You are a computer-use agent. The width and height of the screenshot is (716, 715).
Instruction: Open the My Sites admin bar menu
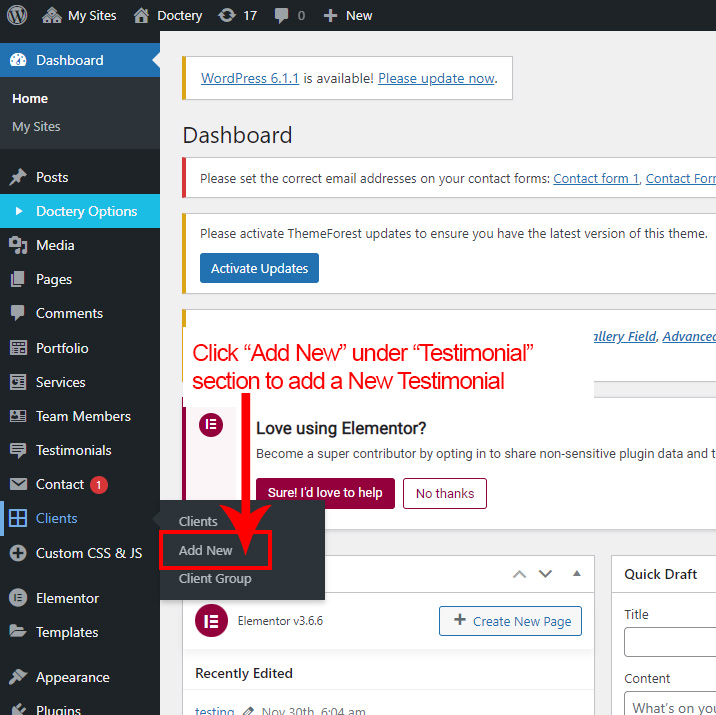pos(80,15)
